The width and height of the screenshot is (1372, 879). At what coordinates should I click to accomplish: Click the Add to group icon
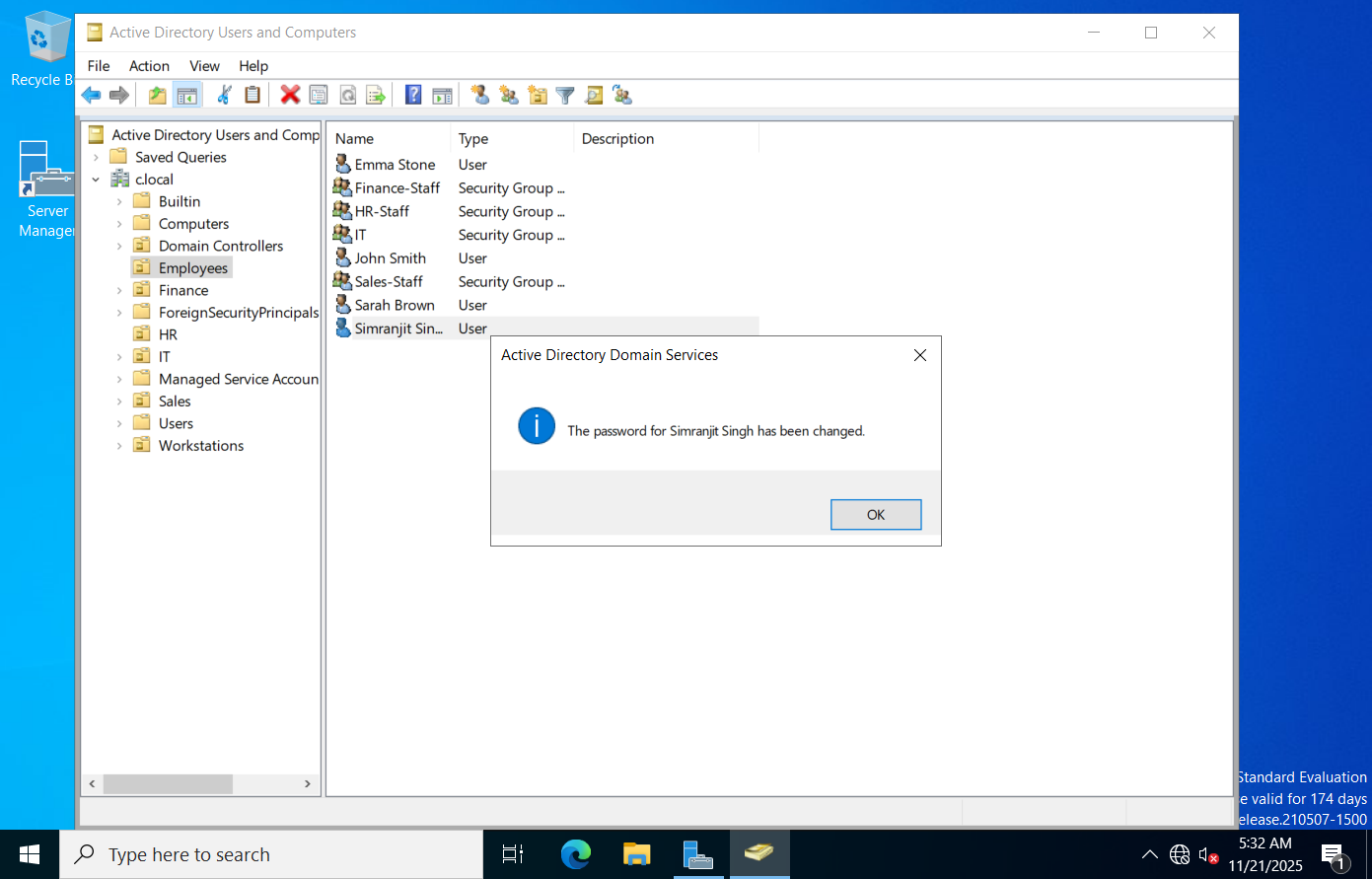pyautogui.click(x=622, y=95)
